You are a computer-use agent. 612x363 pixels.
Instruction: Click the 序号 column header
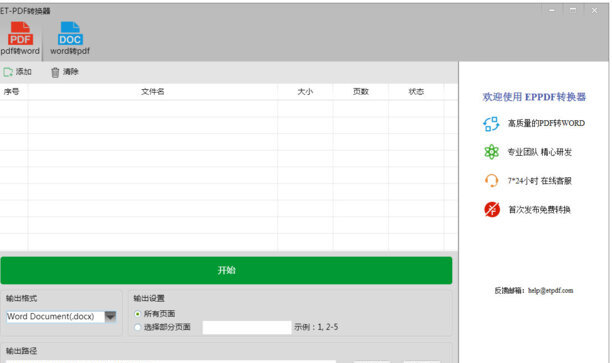click(x=12, y=92)
